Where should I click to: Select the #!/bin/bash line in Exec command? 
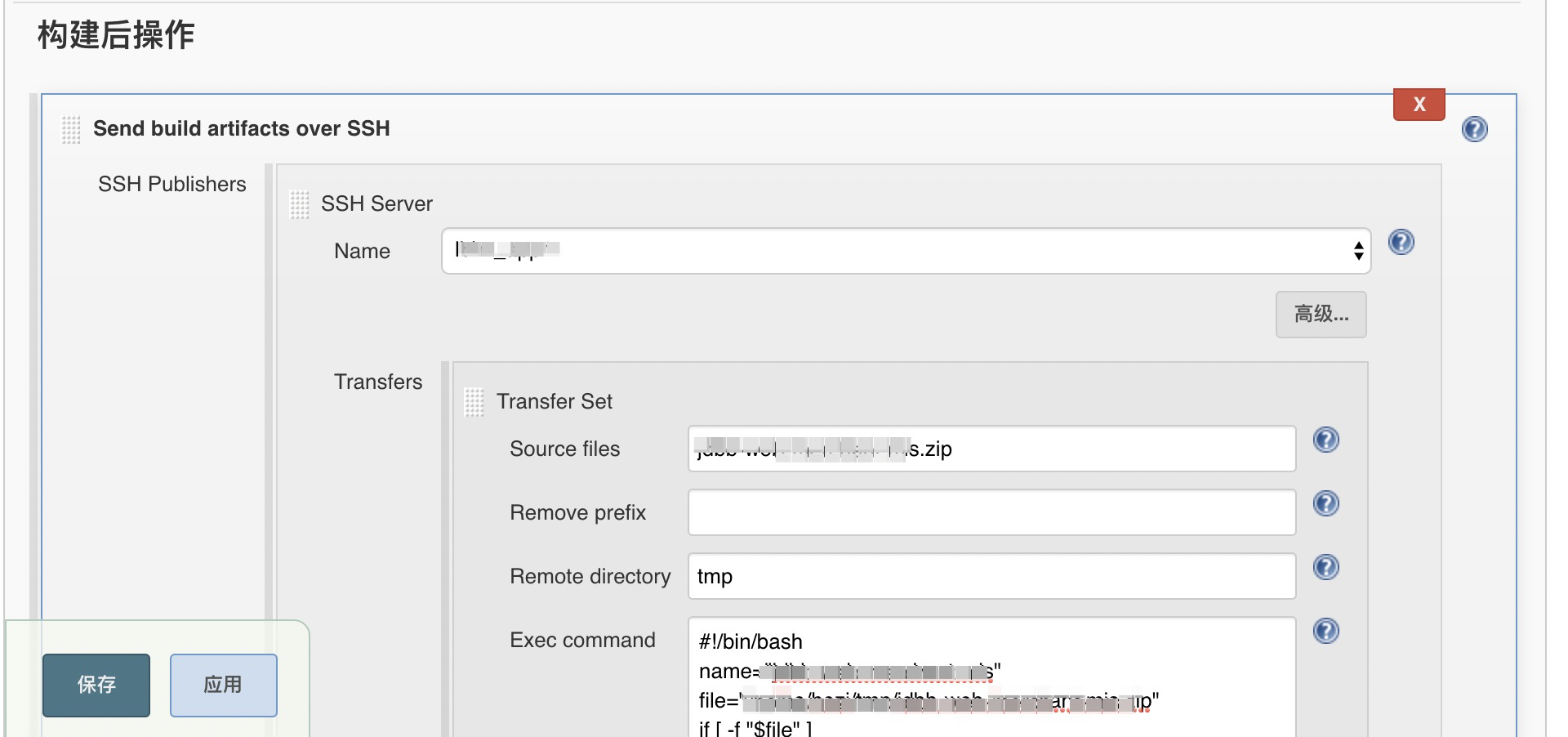tap(751, 641)
